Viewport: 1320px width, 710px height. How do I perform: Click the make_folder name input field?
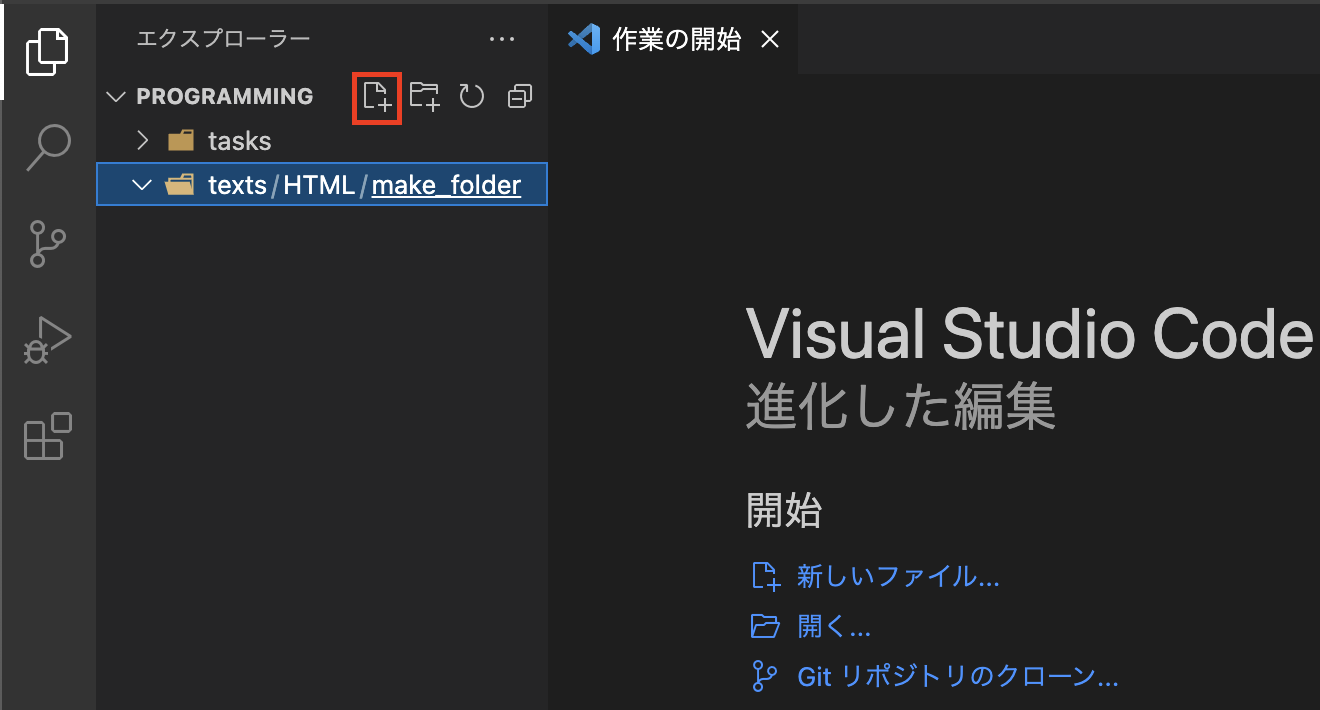[446, 184]
